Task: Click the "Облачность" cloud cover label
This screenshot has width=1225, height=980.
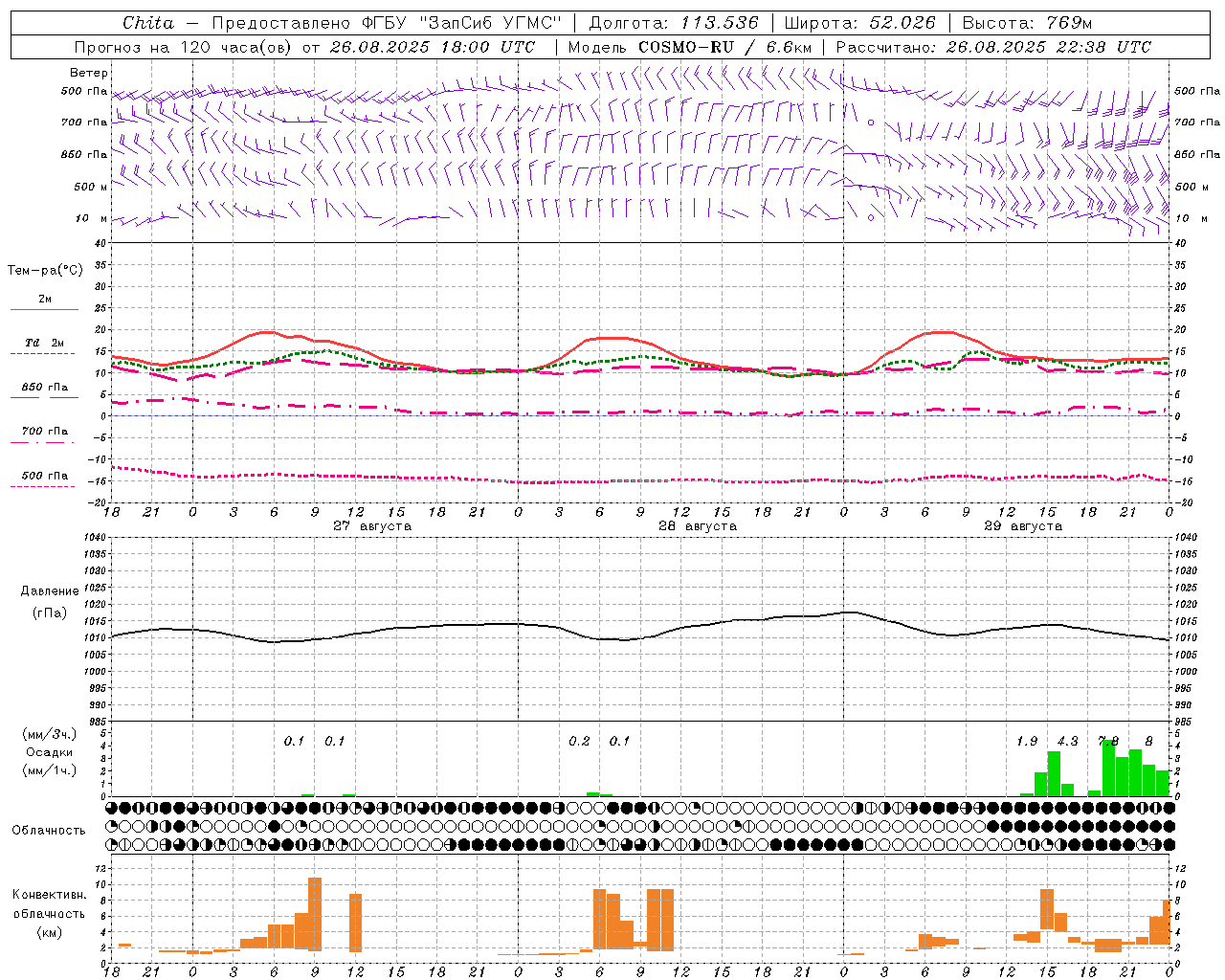Action: pos(49,831)
